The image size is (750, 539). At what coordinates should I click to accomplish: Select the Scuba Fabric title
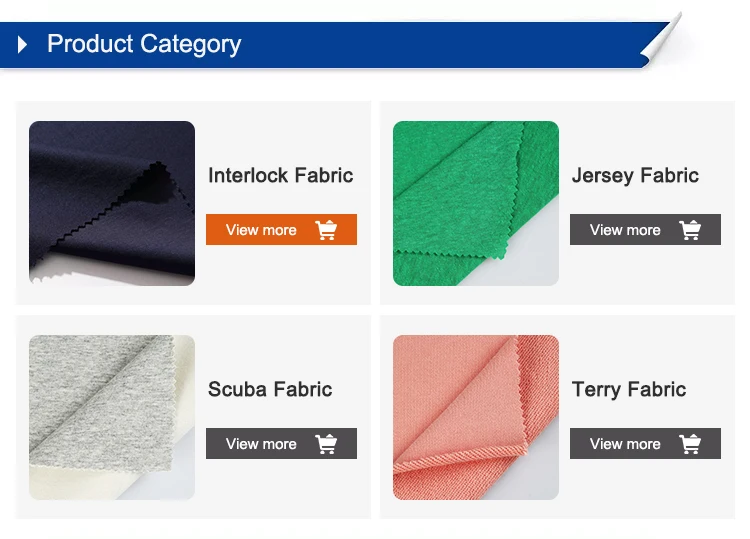click(x=270, y=390)
